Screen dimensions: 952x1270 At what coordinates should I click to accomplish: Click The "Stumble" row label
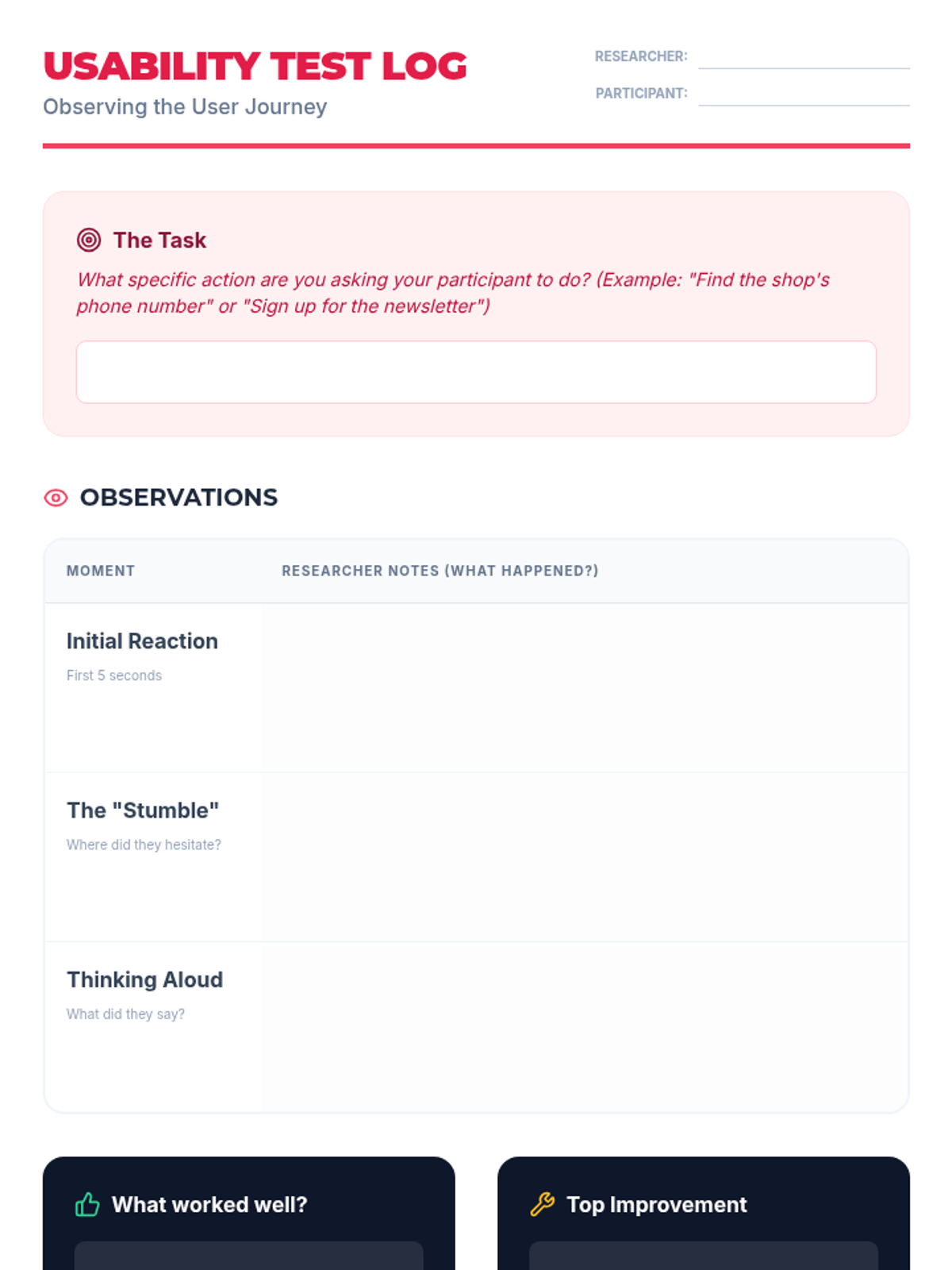143,810
